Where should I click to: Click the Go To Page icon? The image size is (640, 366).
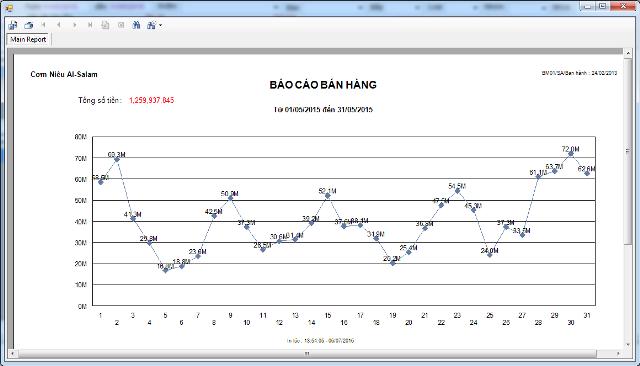tap(105, 25)
